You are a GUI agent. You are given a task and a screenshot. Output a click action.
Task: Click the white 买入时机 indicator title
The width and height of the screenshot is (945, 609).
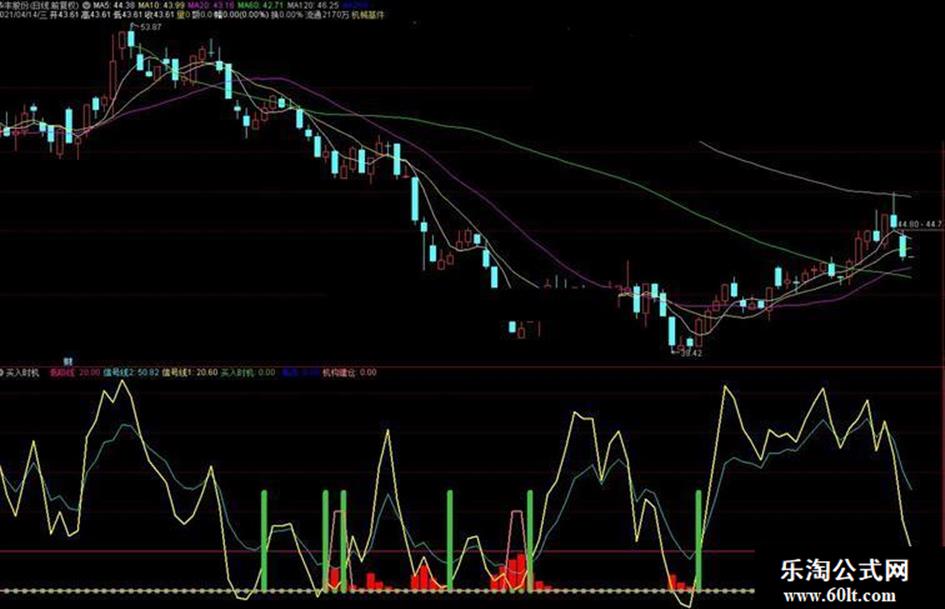point(23,373)
